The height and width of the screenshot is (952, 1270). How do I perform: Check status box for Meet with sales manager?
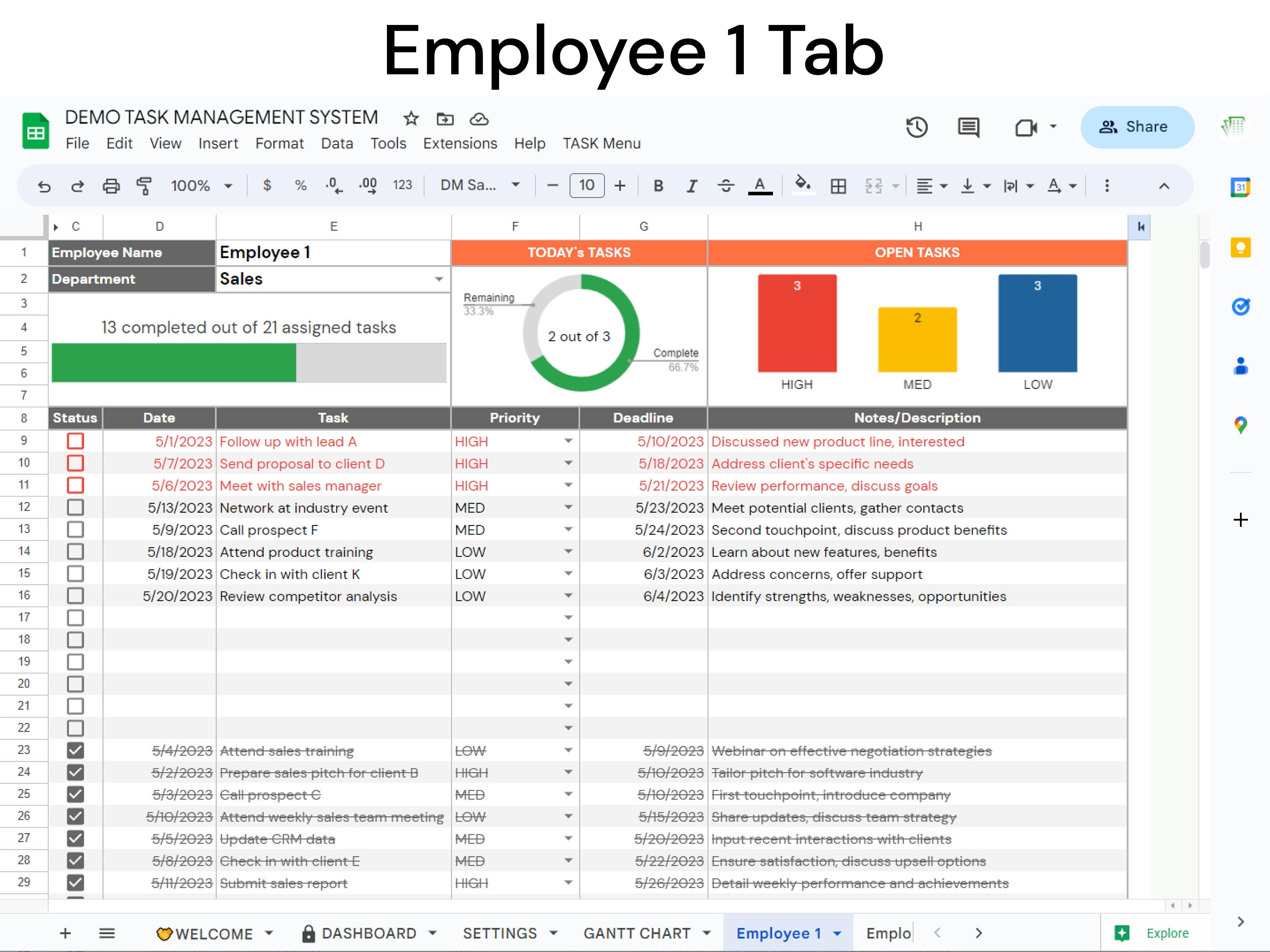[75, 485]
